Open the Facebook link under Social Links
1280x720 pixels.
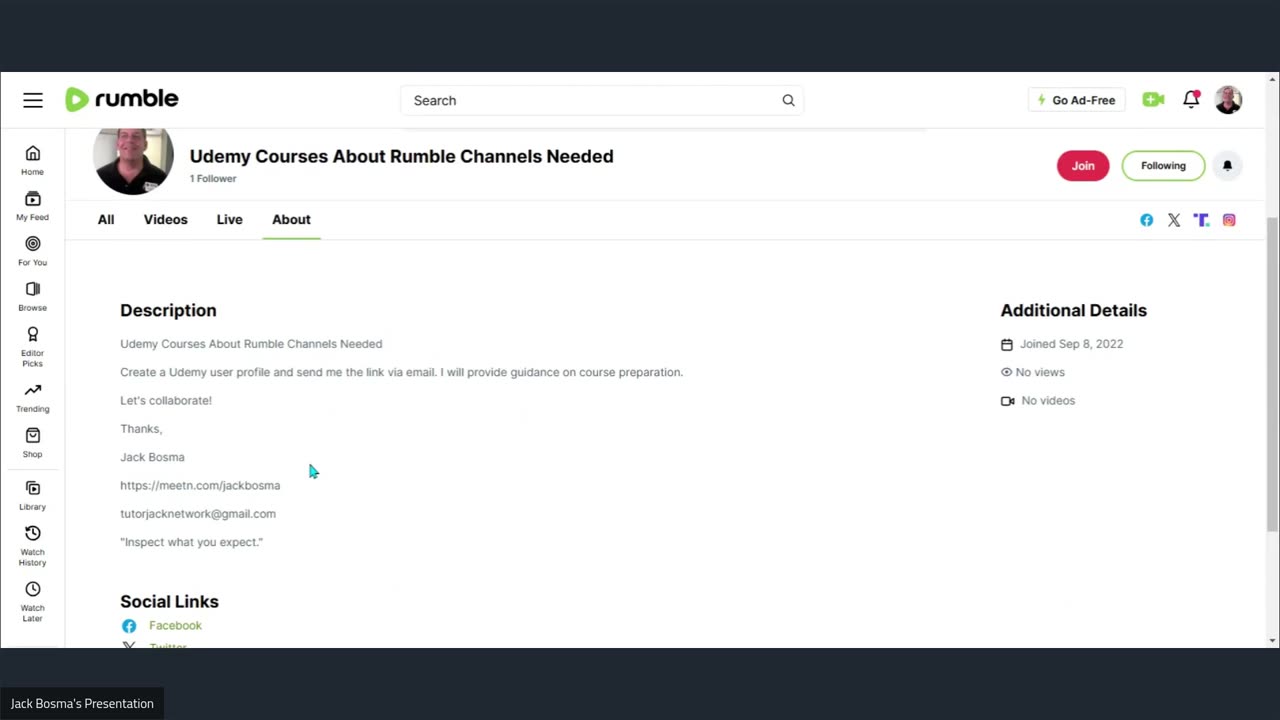(175, 626)
